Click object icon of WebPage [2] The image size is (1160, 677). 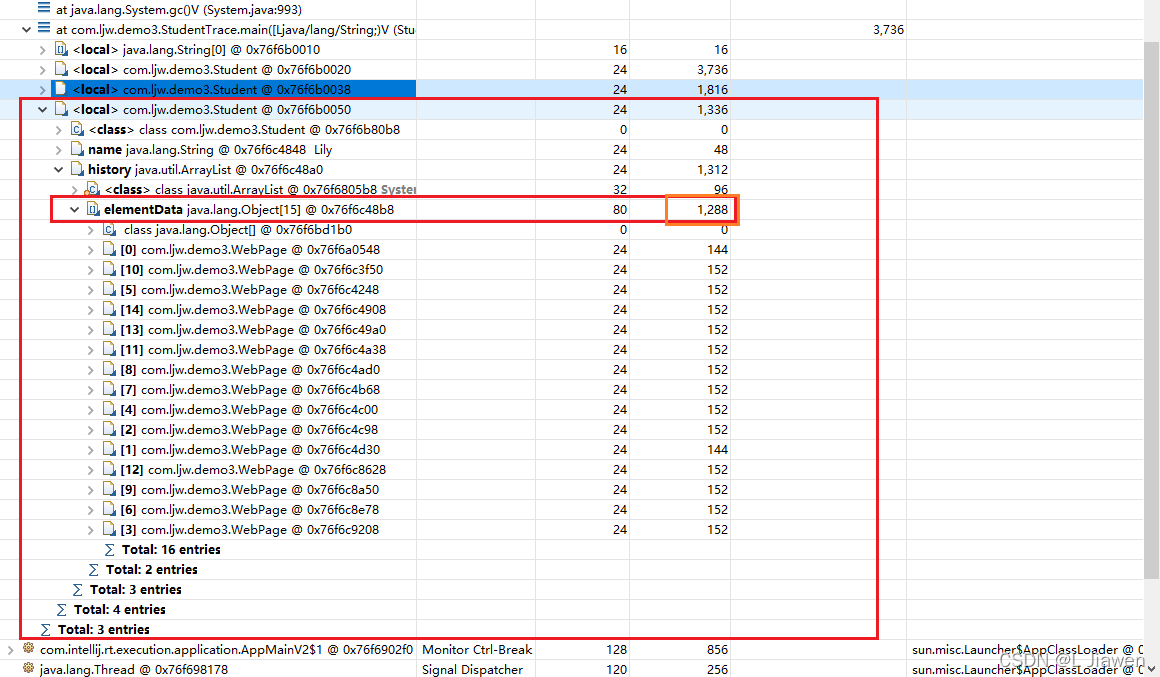coord(109,428)
